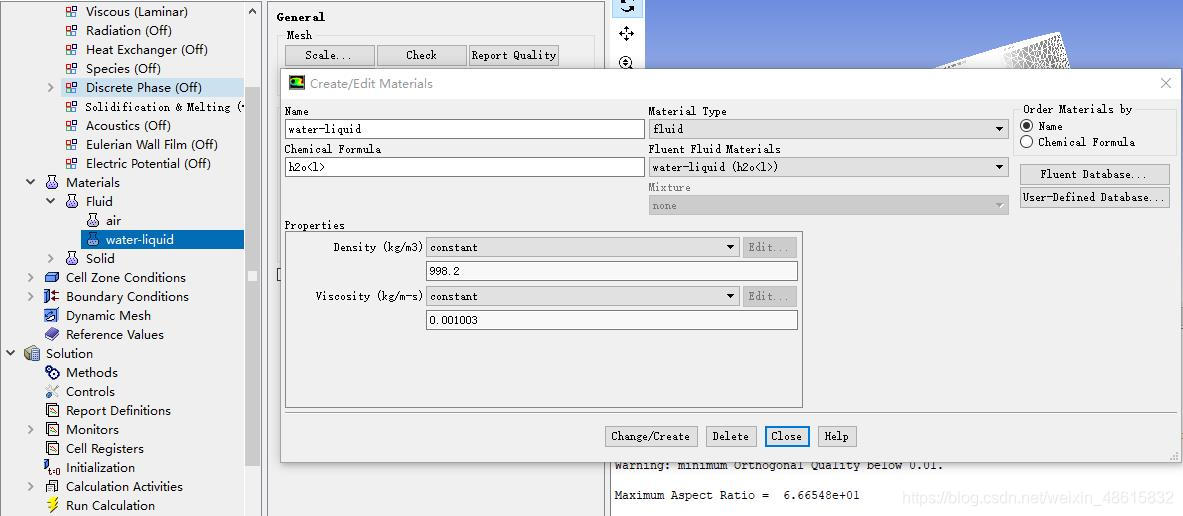
Task: Open Boundary Conditions tree item
Action: pos(127,297)
